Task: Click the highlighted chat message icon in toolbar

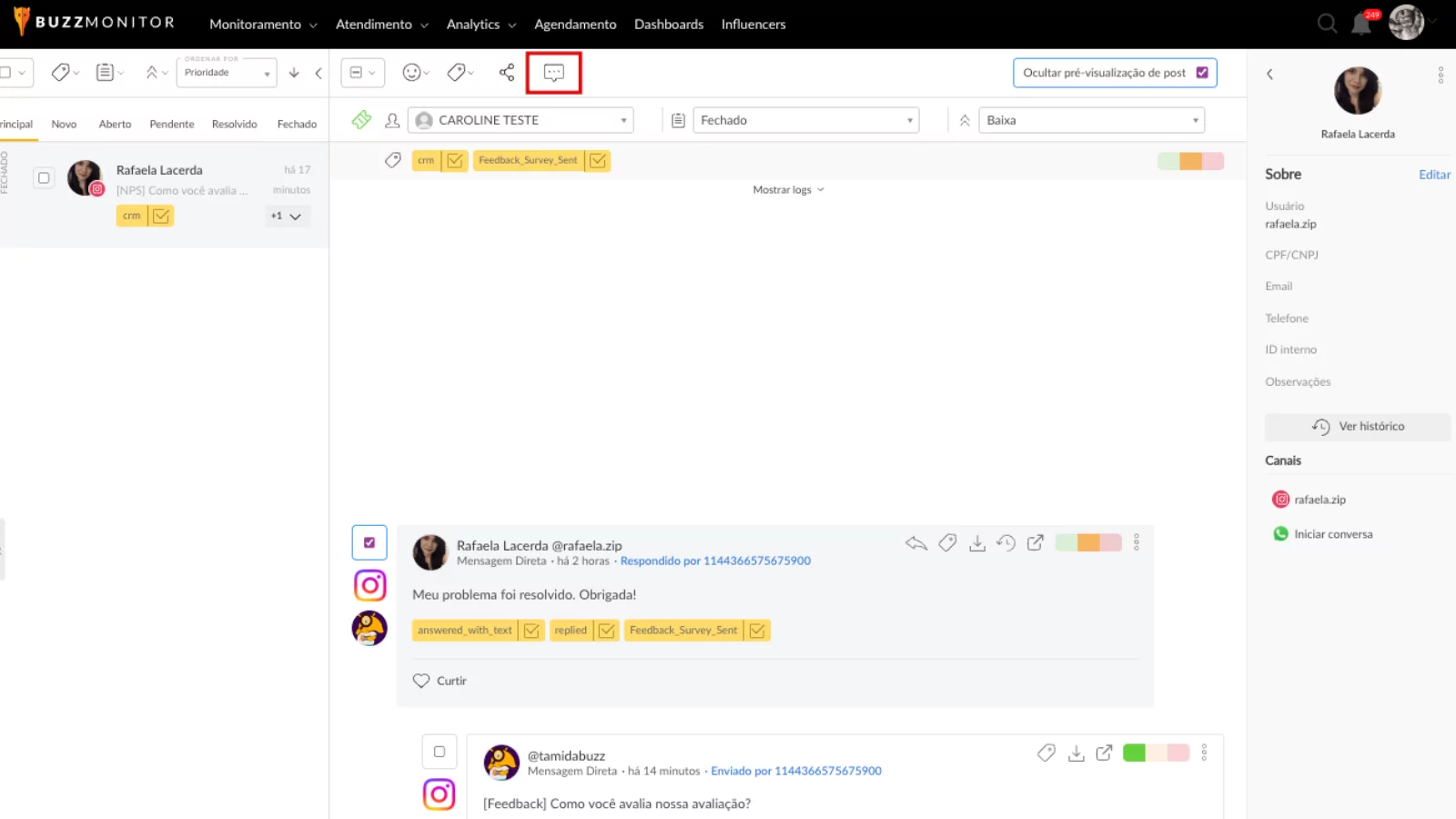Action: 553,73
